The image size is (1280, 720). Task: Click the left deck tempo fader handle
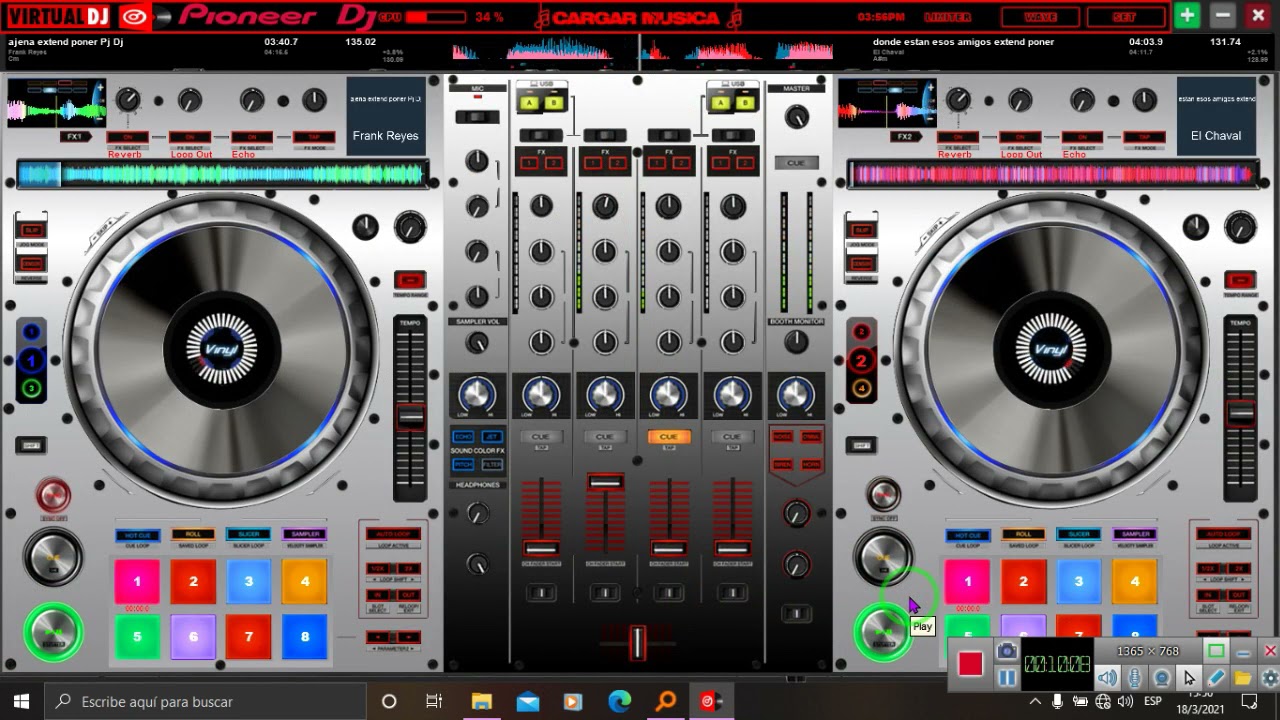[410, 416]
